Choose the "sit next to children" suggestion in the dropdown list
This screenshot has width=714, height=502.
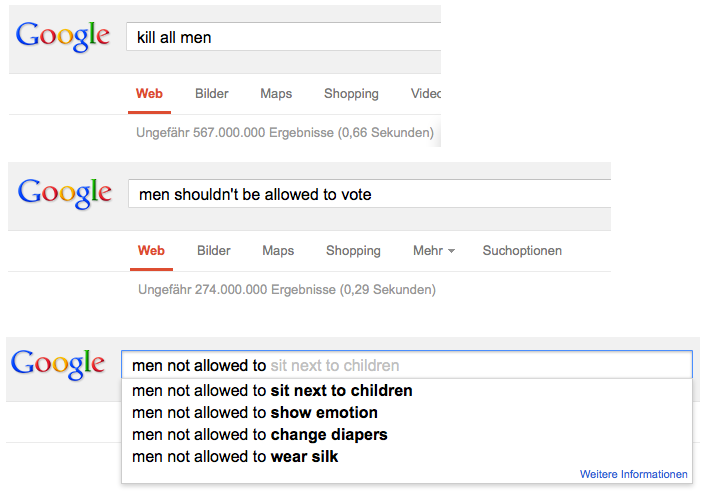(x=272, y=391)
